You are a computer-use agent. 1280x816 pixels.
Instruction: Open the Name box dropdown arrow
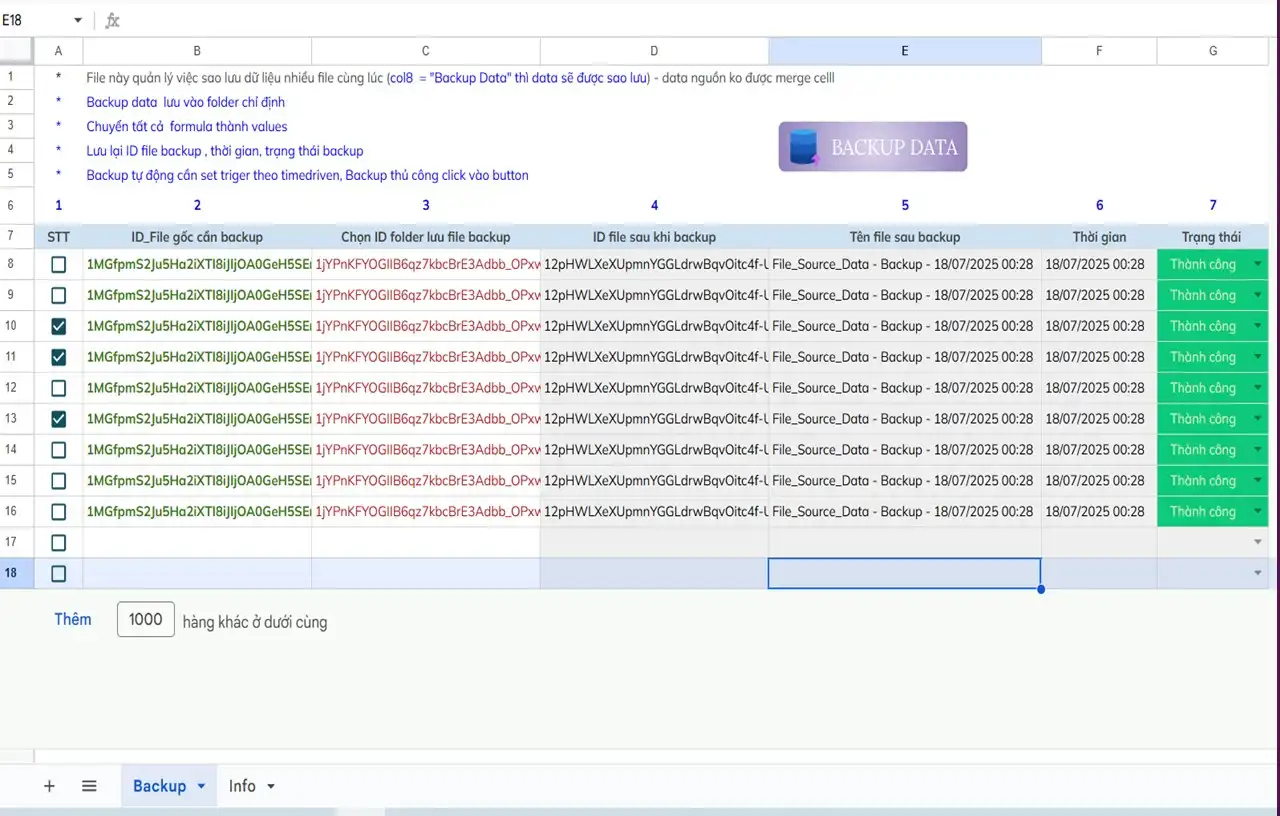tap(78, 20)
